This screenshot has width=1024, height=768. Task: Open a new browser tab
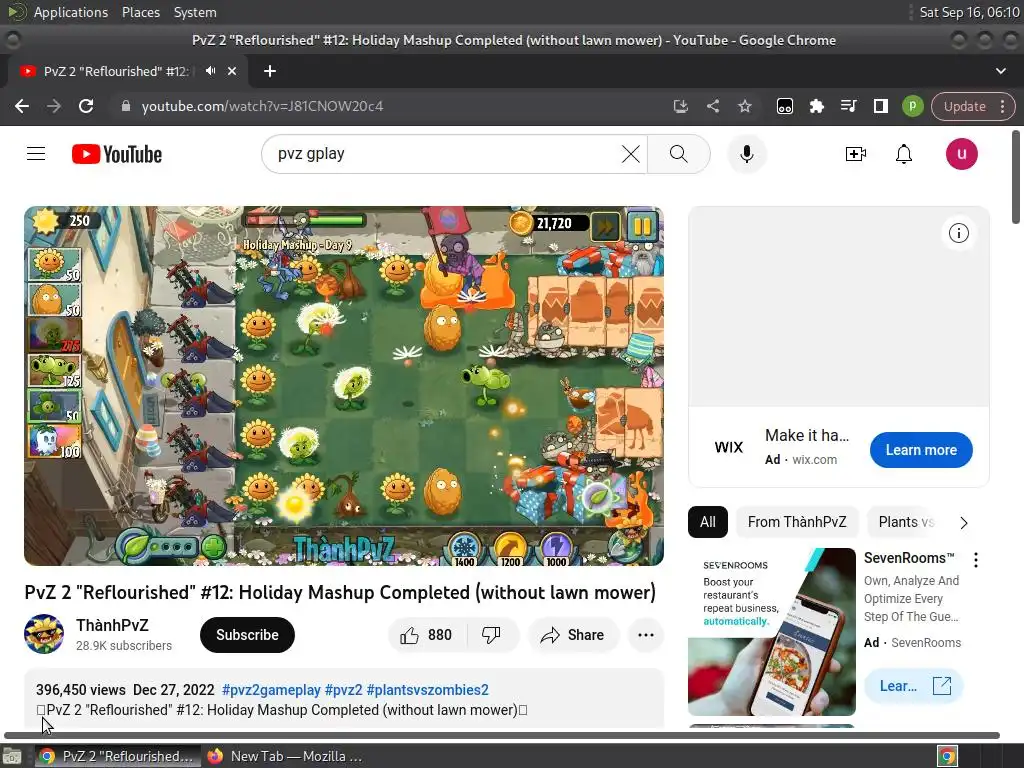270,71
